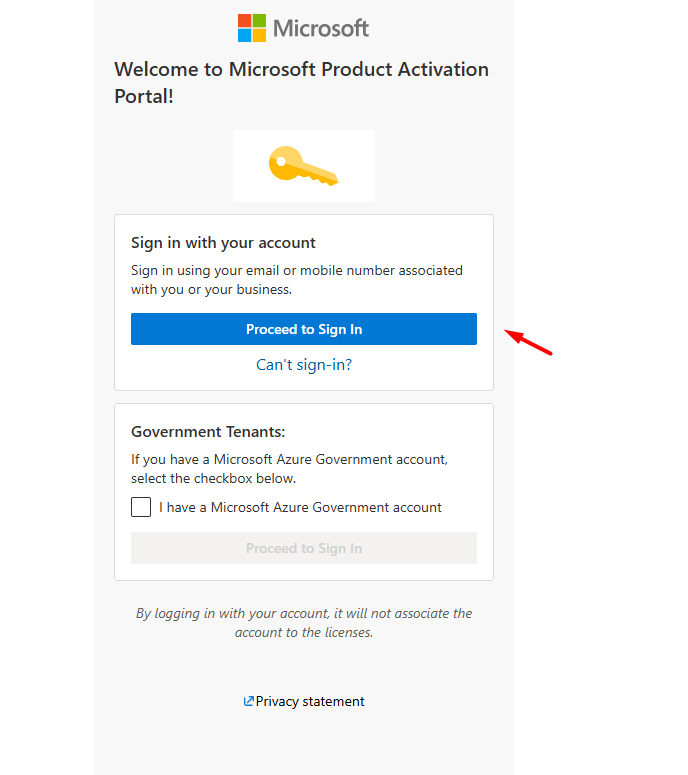Screen dimensions: 688x775
Task: Click the italic license association disclaimer
Action: pyautogui.click(x=304, y=623)
